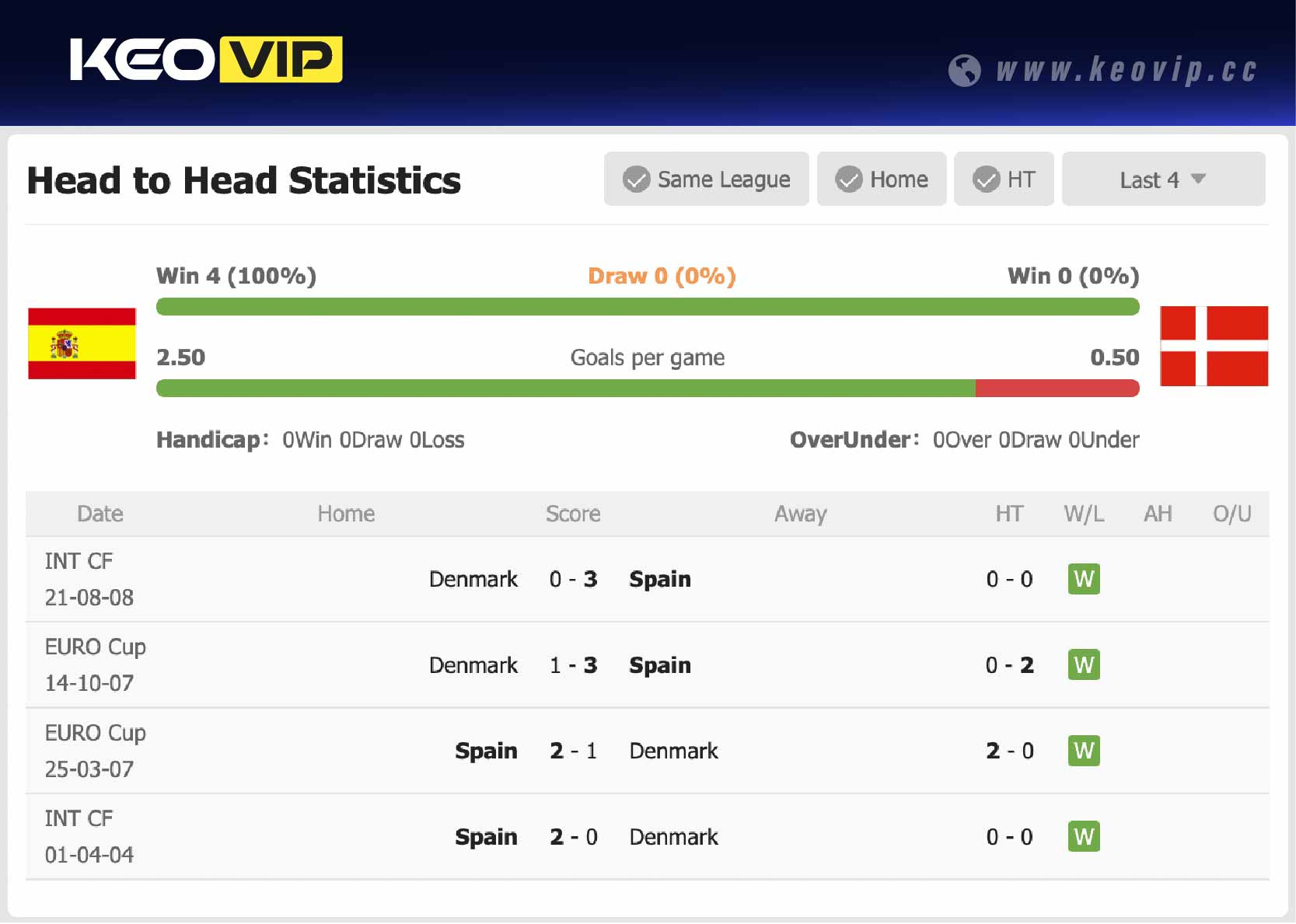Click the red segment of goals bar
This screenshot has width=1296, height=924.
coord(1057,388)
